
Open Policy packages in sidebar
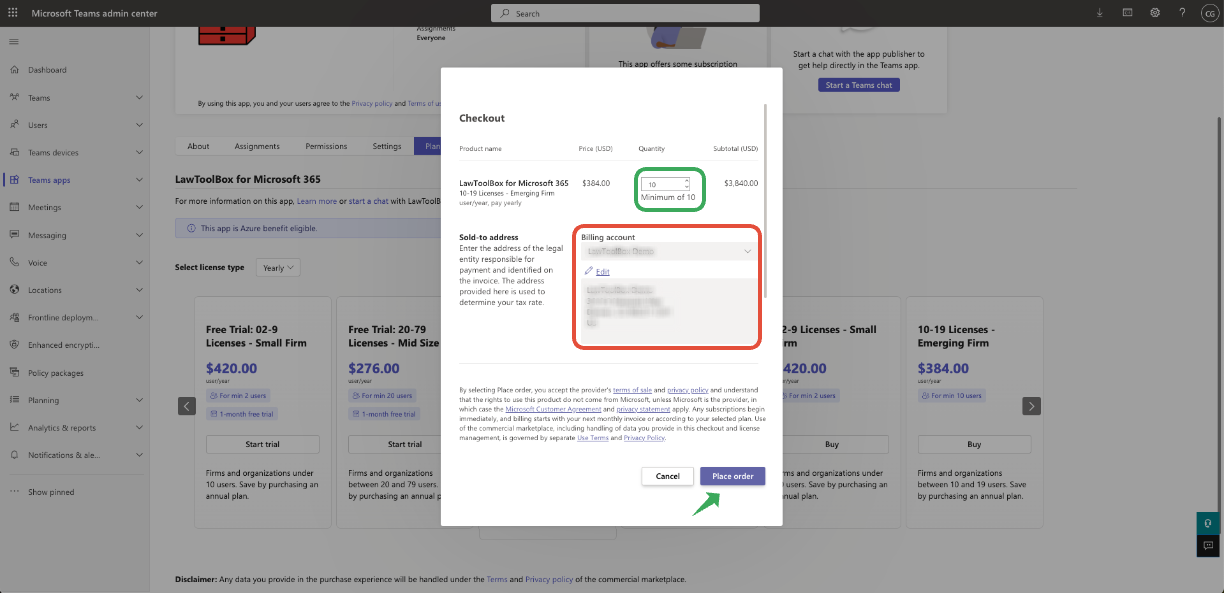[56, 373]
